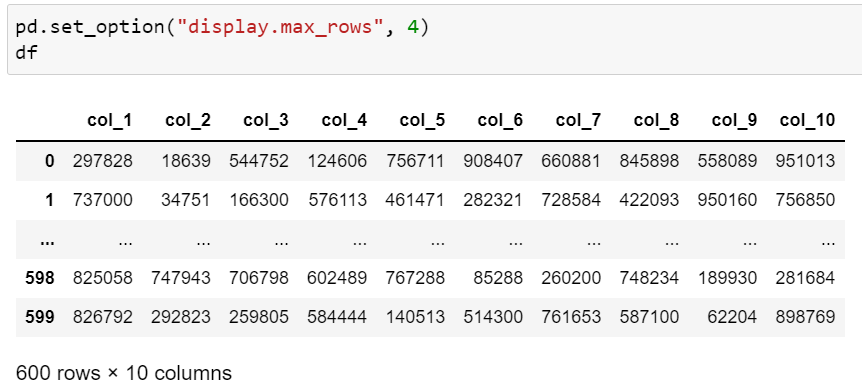
Task: Select the col_8 column header
Action: [x=656, y=120]
